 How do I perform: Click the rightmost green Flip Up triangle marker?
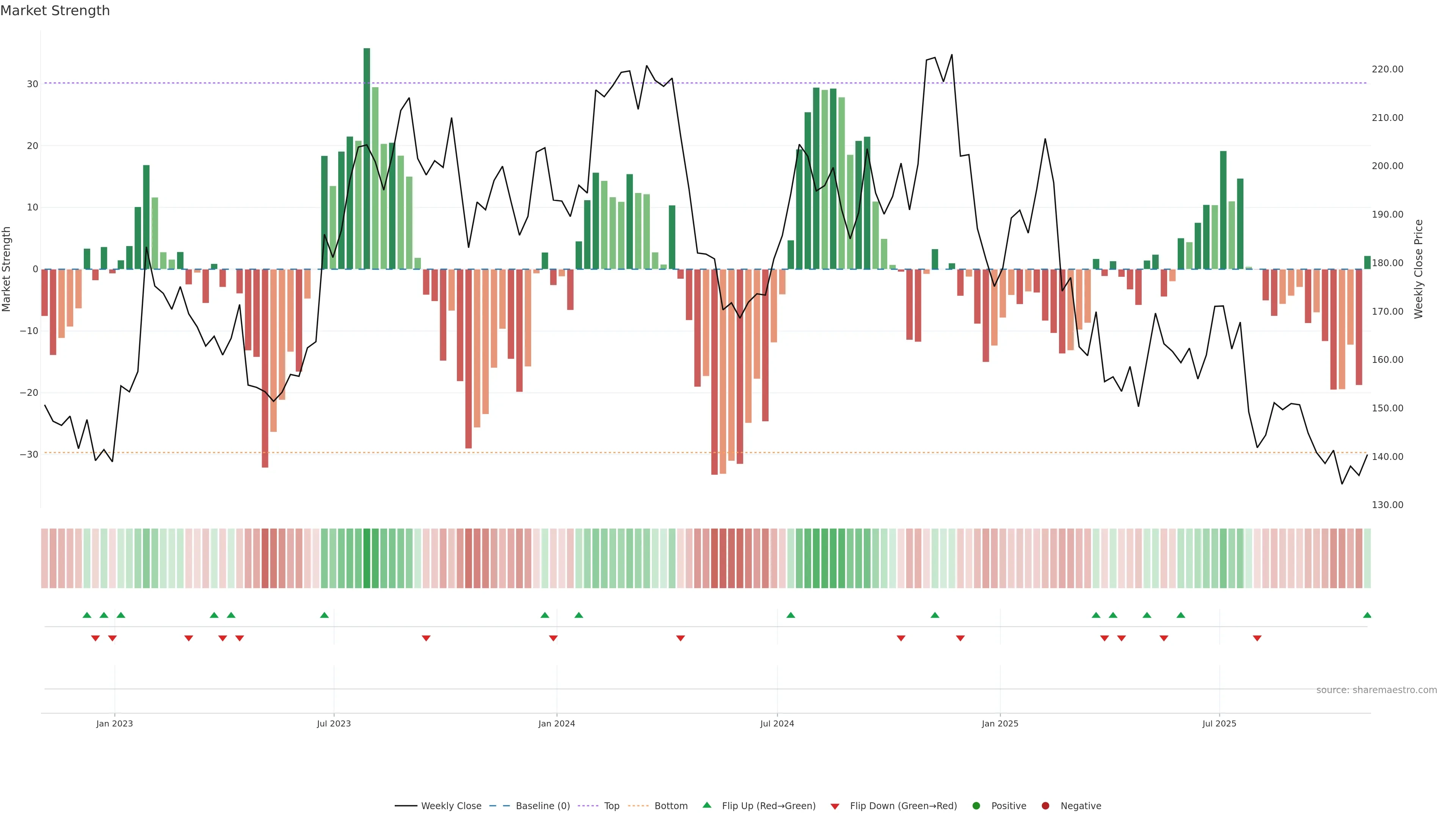pos(1367,615)
